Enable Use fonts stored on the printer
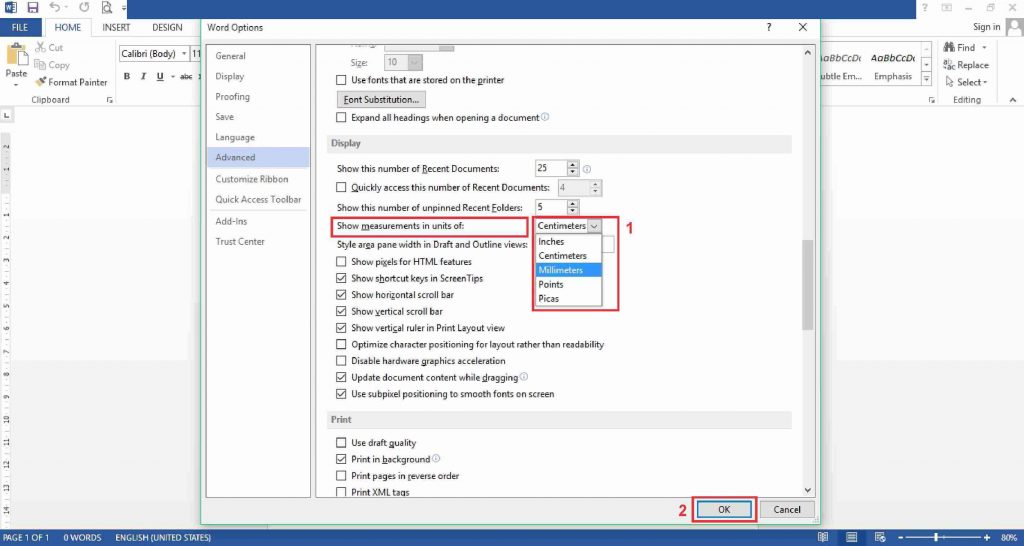This screenshot has height=546, width=1024. [x=341, y=80]
